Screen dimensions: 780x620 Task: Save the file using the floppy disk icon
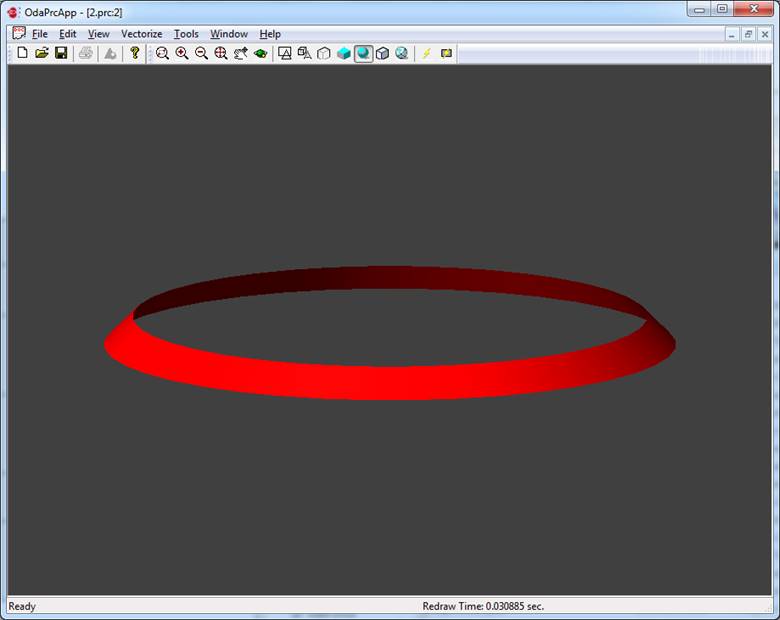click(x=61, y=53)
